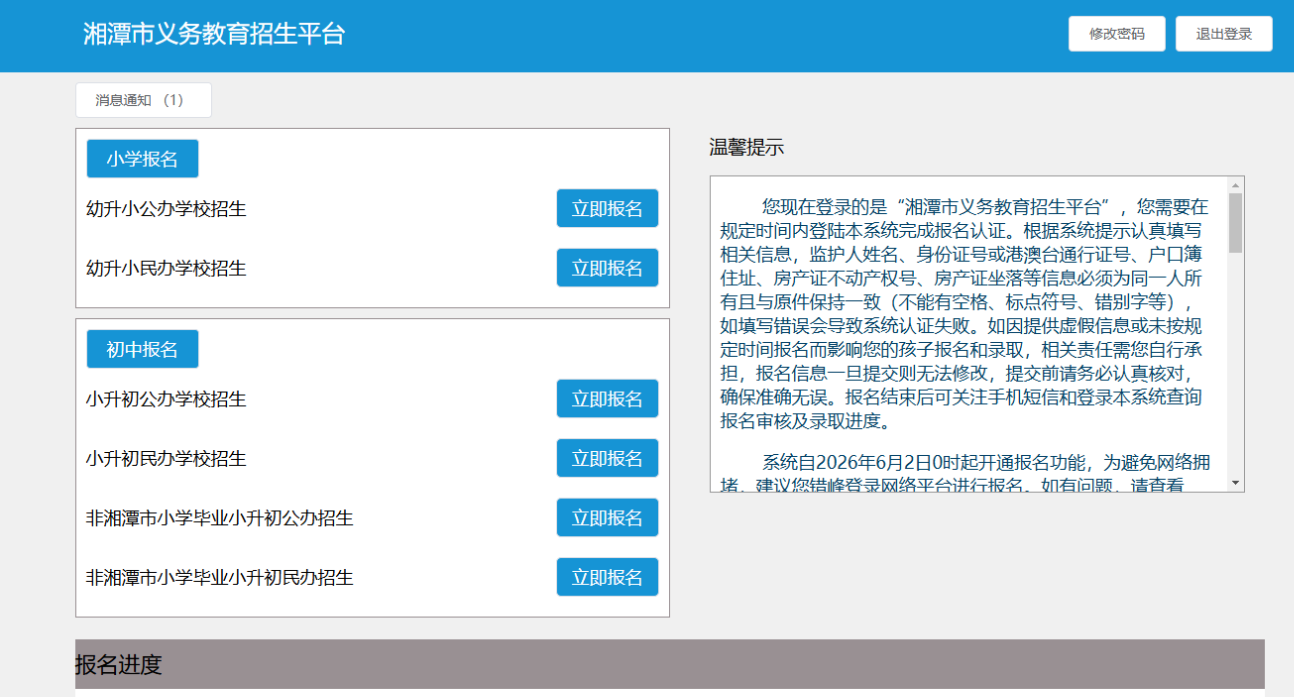Click the scroll-up arrow in 温馨提示 box
Screen dimensions: 1294x697
click(x=1236, y=185)
